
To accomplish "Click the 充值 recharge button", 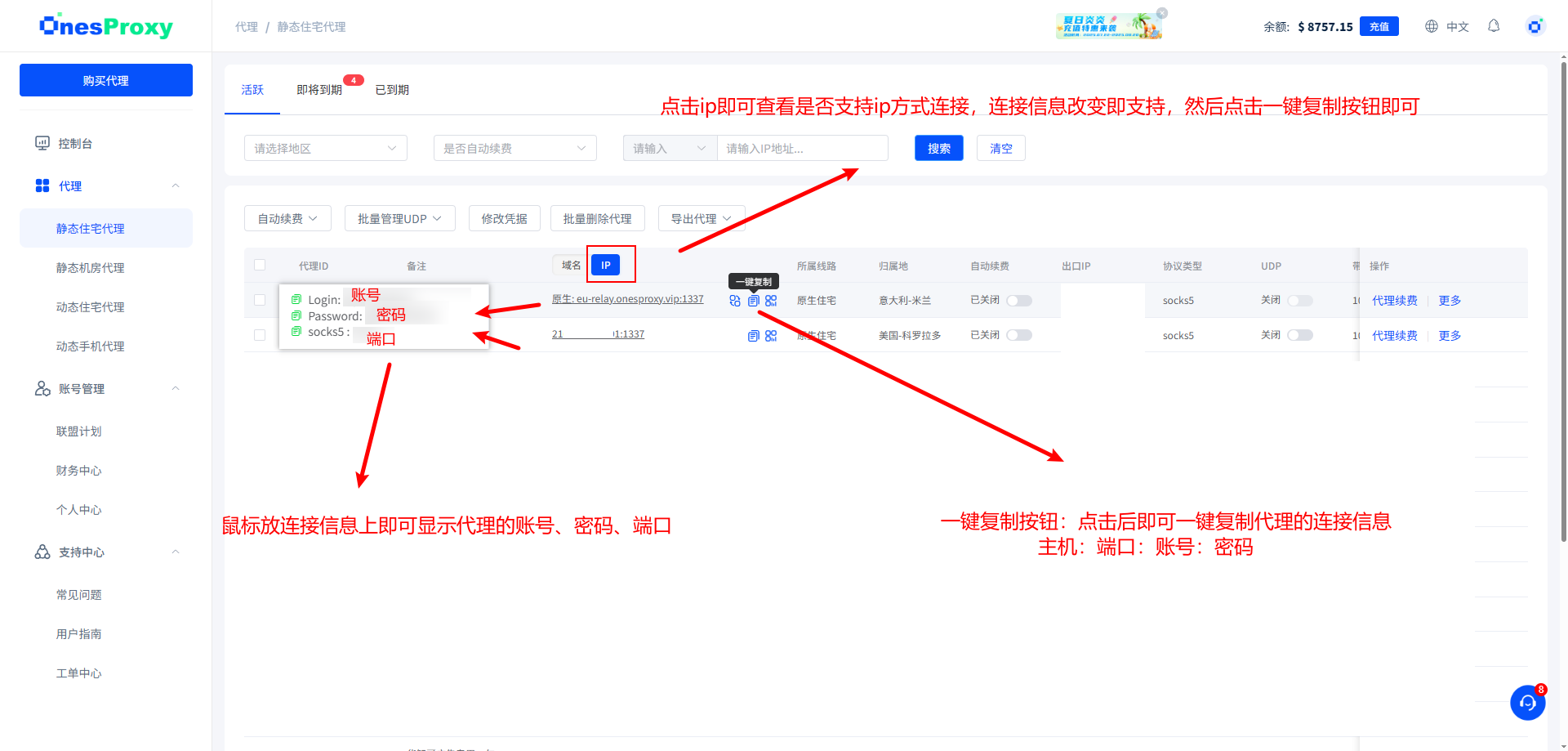I will click(1379, 26).
